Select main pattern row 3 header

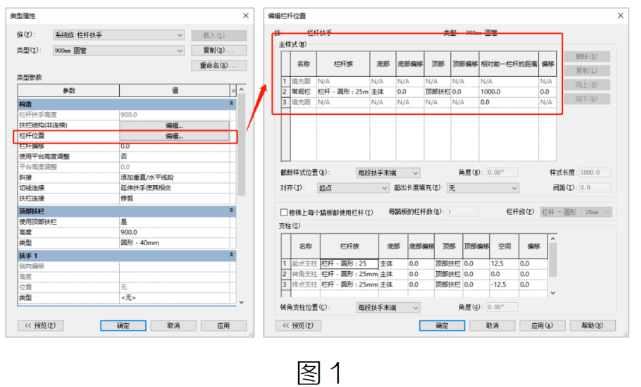[x=285, y=102]
